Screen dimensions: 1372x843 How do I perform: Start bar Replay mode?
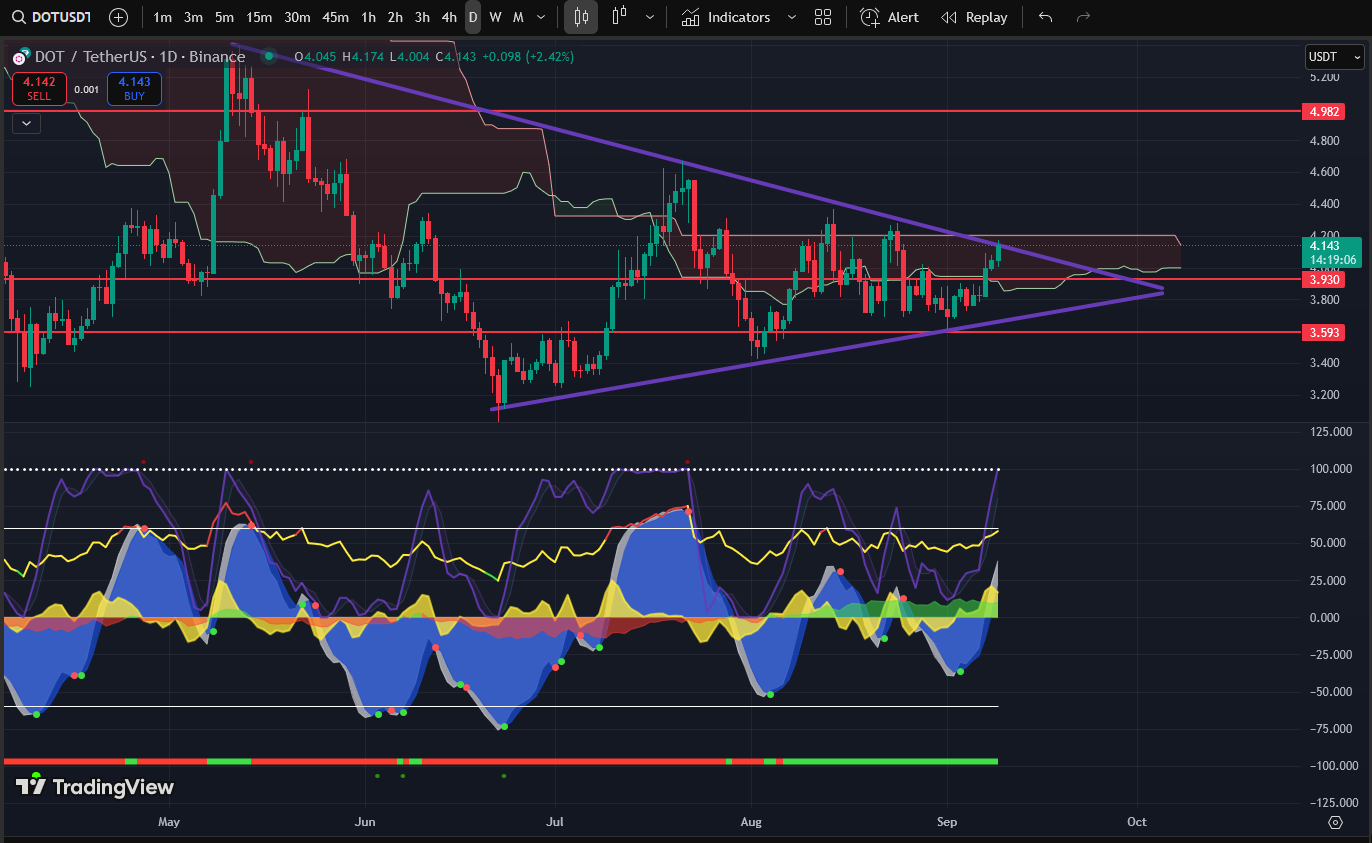point(975,17)
